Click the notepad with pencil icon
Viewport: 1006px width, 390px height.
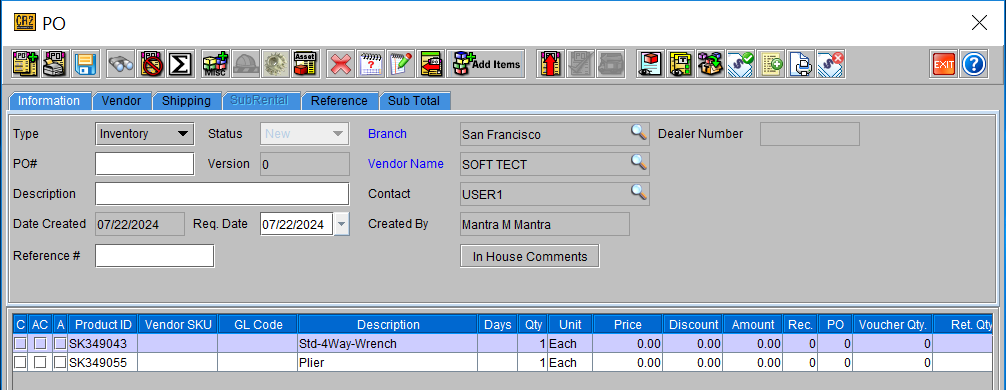click(x=400, y=64)
